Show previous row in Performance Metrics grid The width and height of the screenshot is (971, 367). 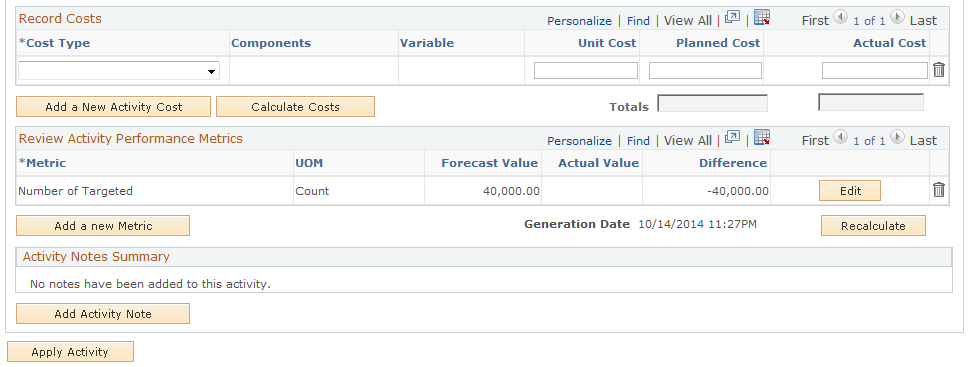pyautogui.click(x=840, y=137)
